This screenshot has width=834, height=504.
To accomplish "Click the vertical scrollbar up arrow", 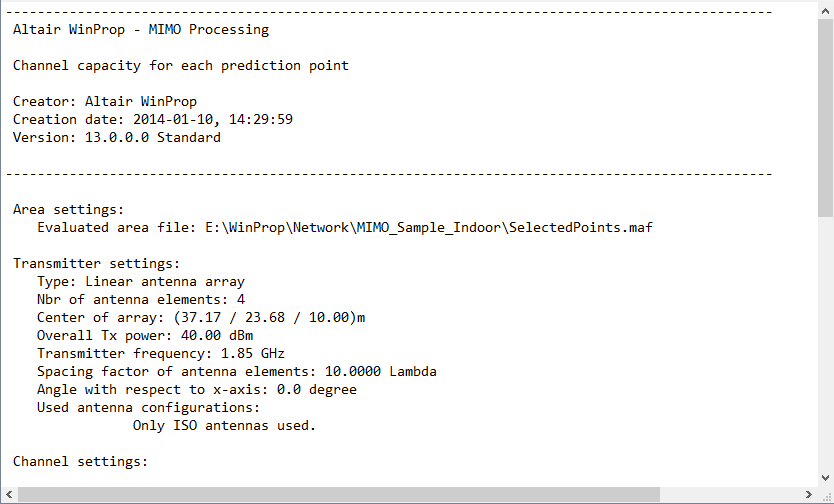I will tap(825, 9).
